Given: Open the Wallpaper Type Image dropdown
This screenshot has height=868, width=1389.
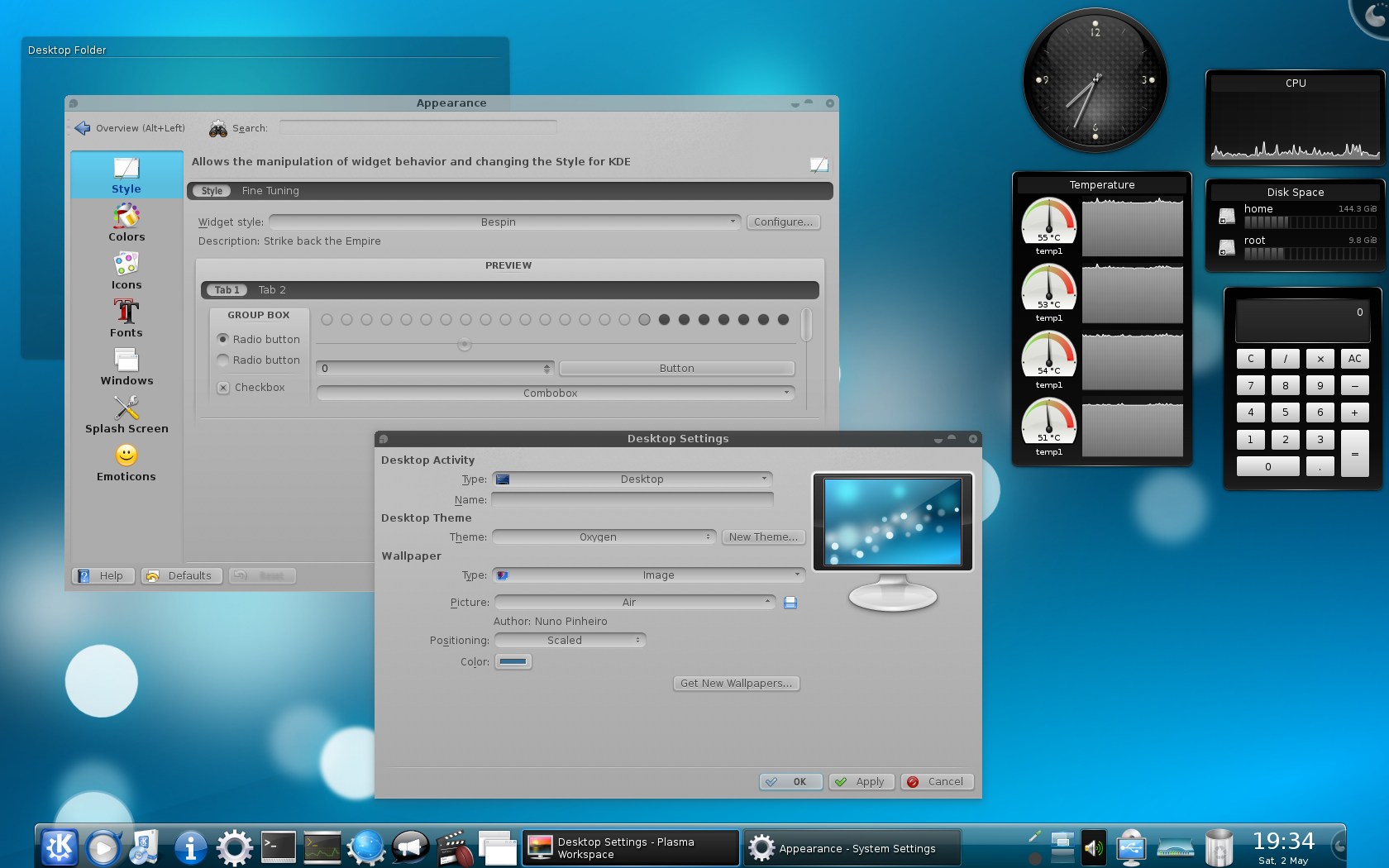Looking at the screenshot, I should [x=649, y=575].
